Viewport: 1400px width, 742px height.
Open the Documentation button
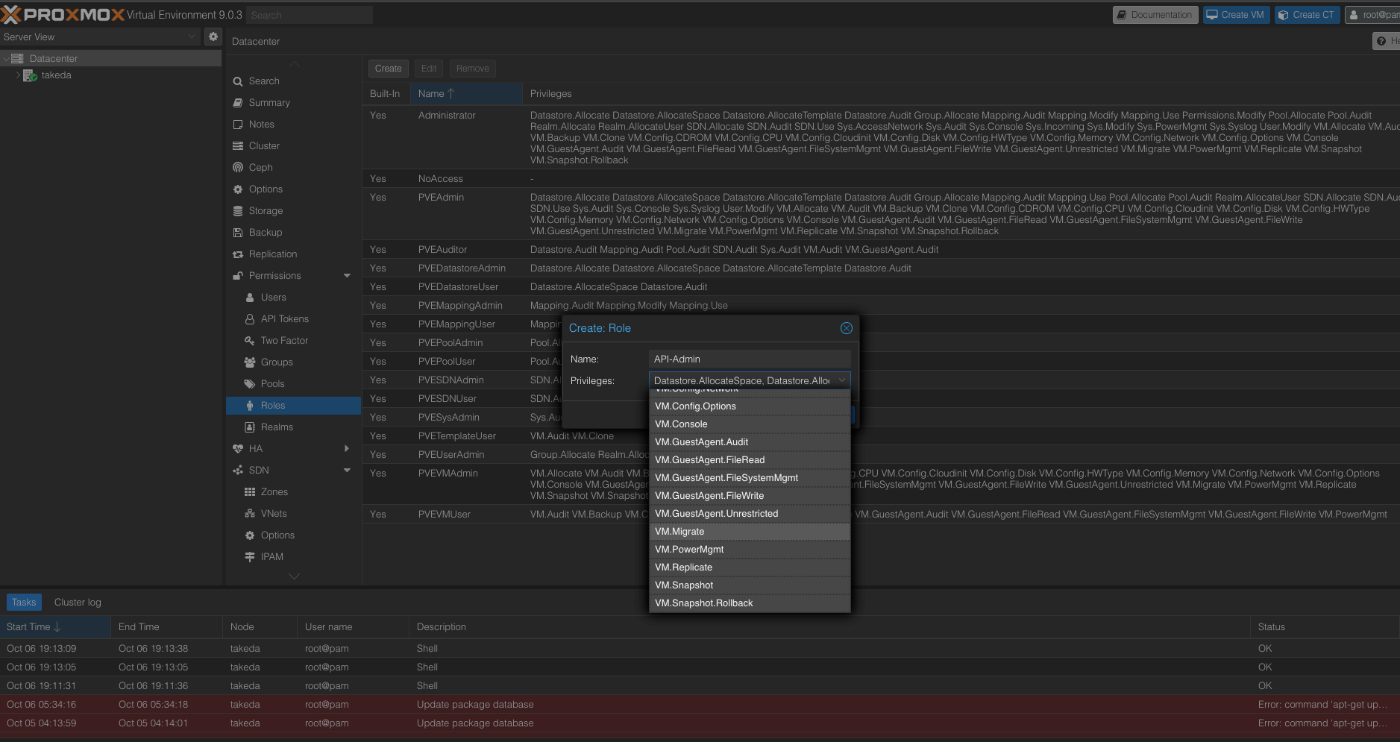[1155, 15]
